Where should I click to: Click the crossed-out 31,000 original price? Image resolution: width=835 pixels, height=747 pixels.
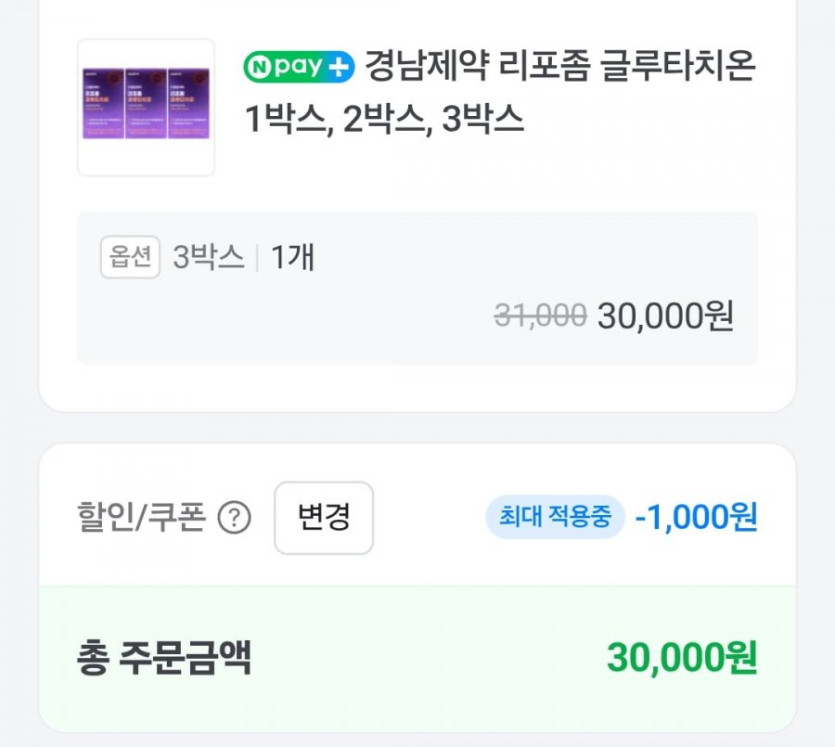pos(540,316)
